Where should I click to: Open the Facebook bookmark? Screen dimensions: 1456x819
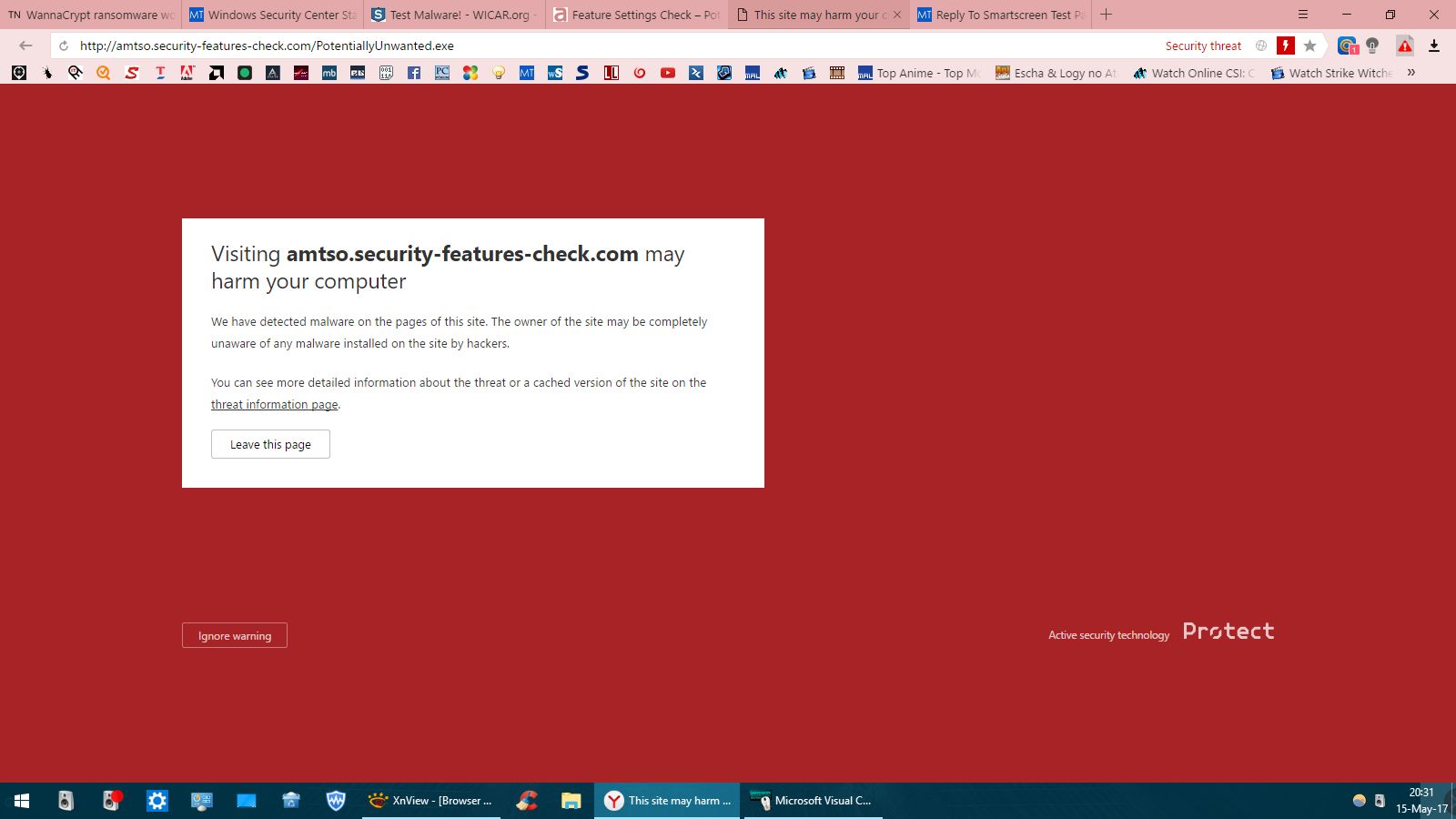tap(414, 73)
